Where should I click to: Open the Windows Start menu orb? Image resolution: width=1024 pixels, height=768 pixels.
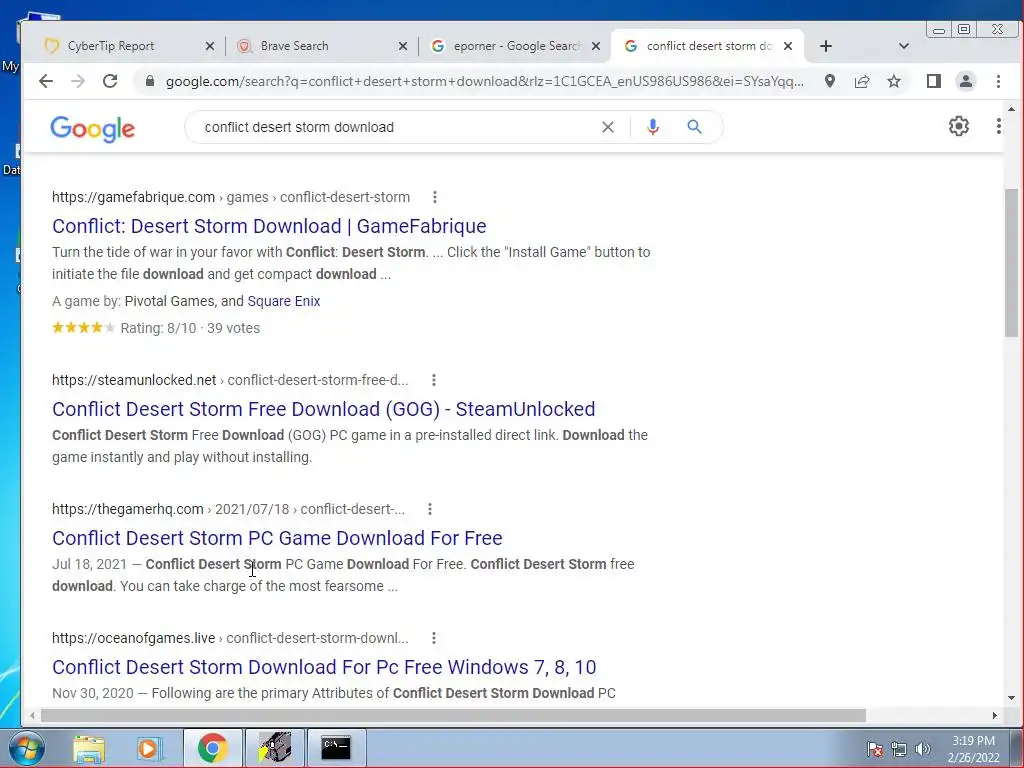[27, 748]
